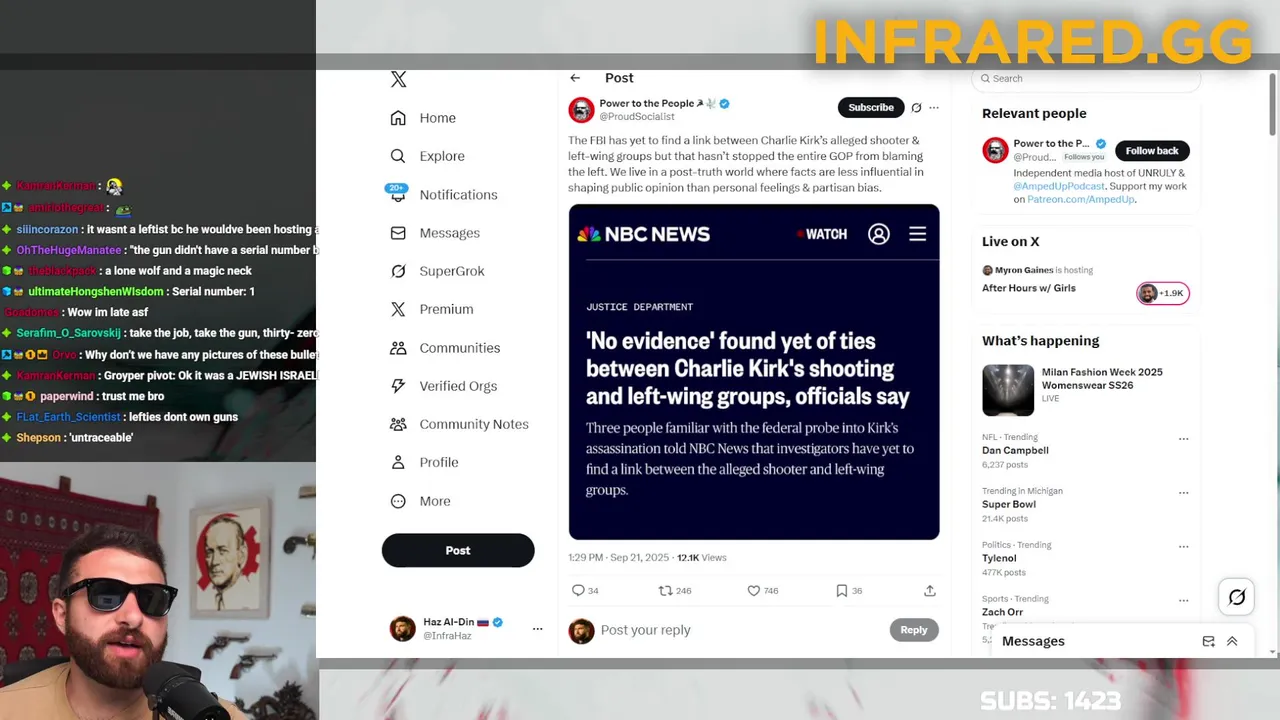Open the More circle icon

point(398,501)
